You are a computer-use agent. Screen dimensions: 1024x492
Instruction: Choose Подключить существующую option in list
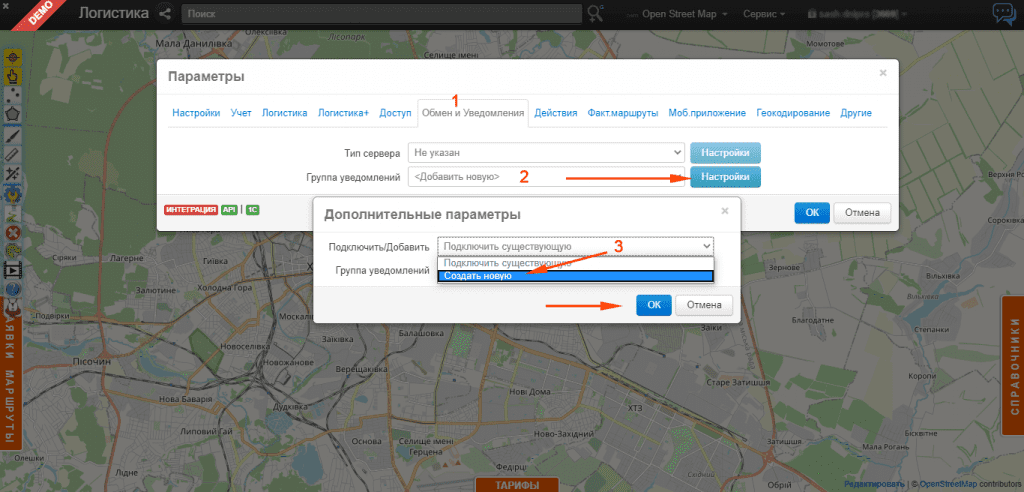point(575,263)
